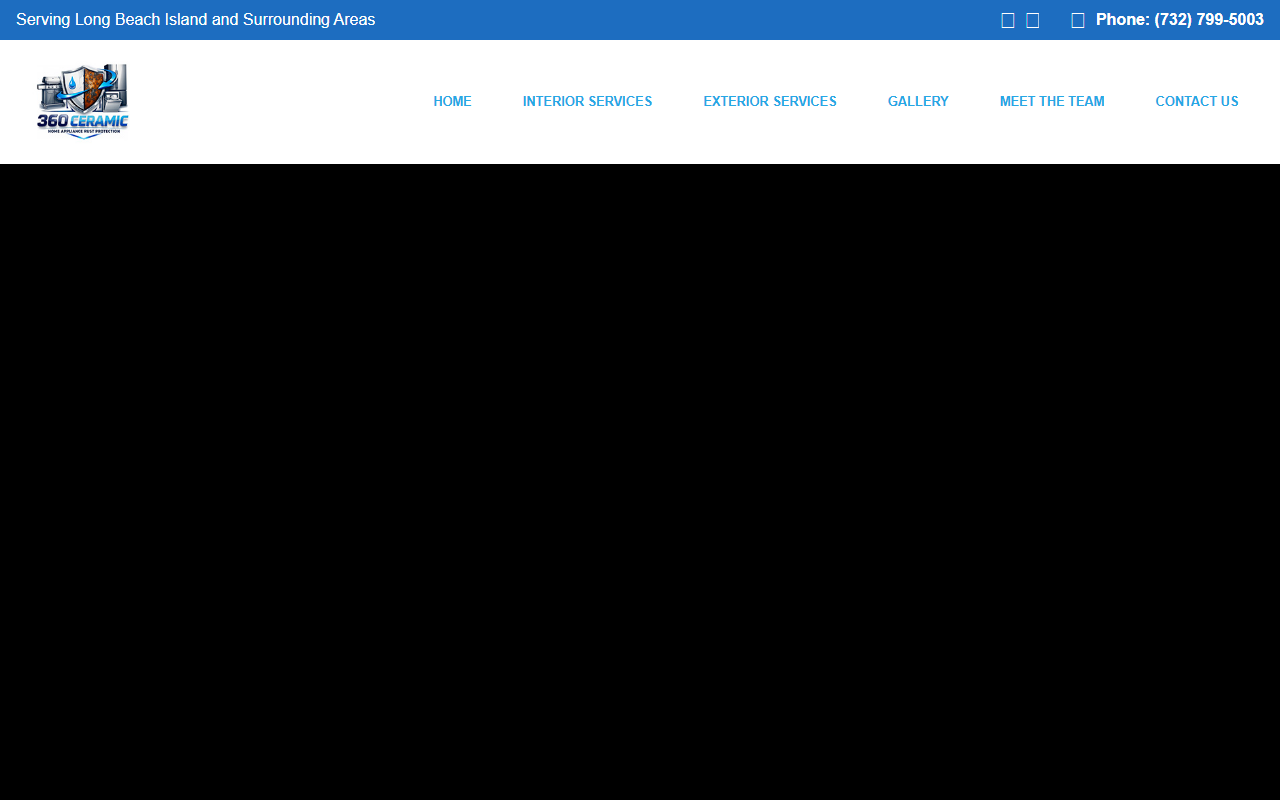Click the cyan social icon placeholder in top bar
Screen dimensions: 1280x800
(1033, 20)
